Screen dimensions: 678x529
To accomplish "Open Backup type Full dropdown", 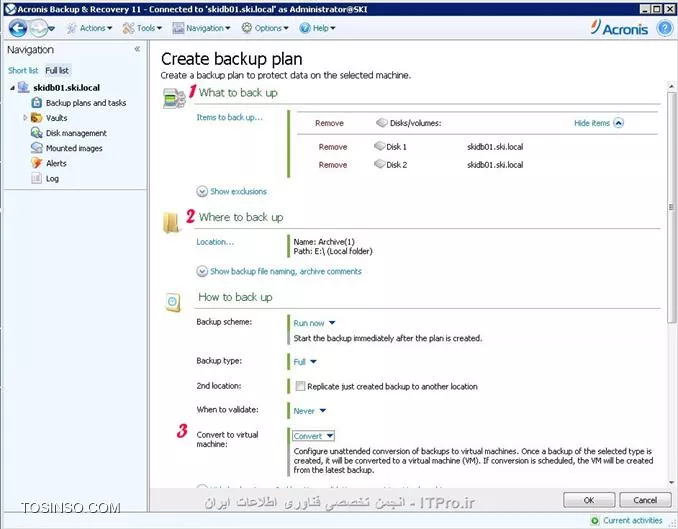I will (x=305, y=362).
